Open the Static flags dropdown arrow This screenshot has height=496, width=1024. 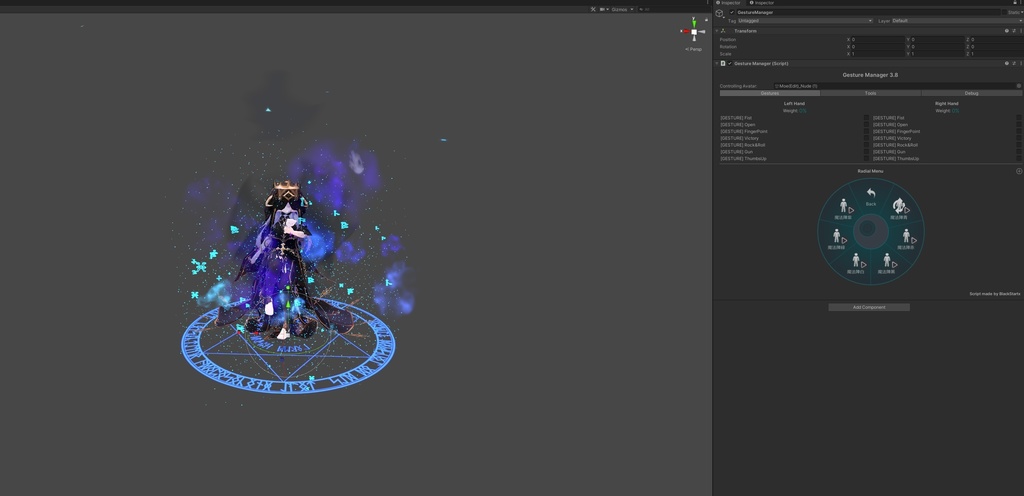point(1022,12)
